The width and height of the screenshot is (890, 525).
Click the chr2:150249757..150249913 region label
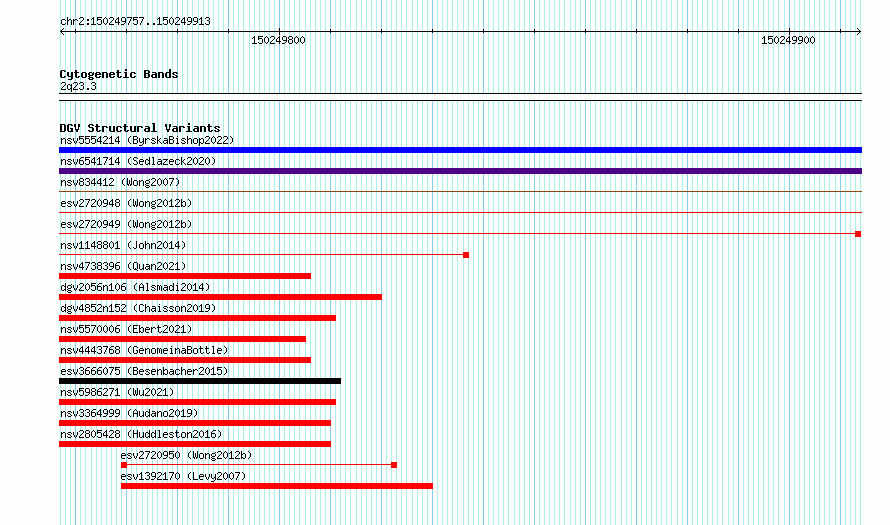pyautogui.click(x=135, y=21)
